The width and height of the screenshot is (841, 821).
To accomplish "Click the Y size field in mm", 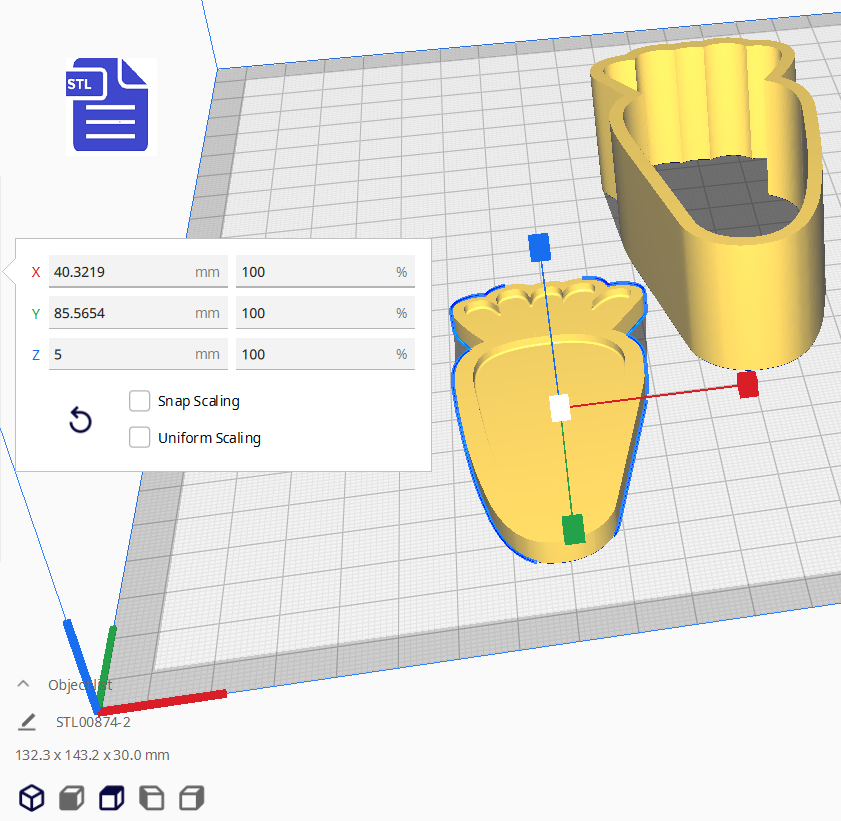I will point(120,313).
